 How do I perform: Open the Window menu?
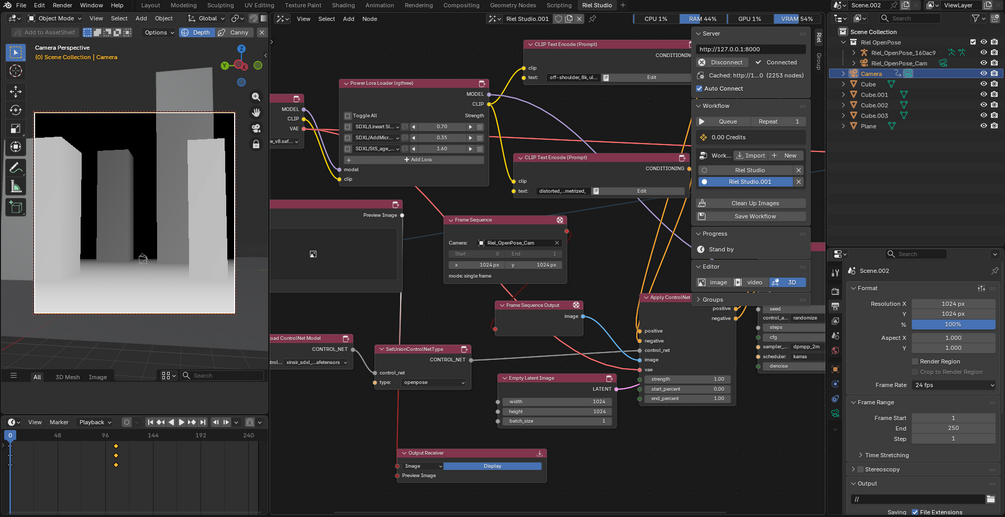click(91, 5)
